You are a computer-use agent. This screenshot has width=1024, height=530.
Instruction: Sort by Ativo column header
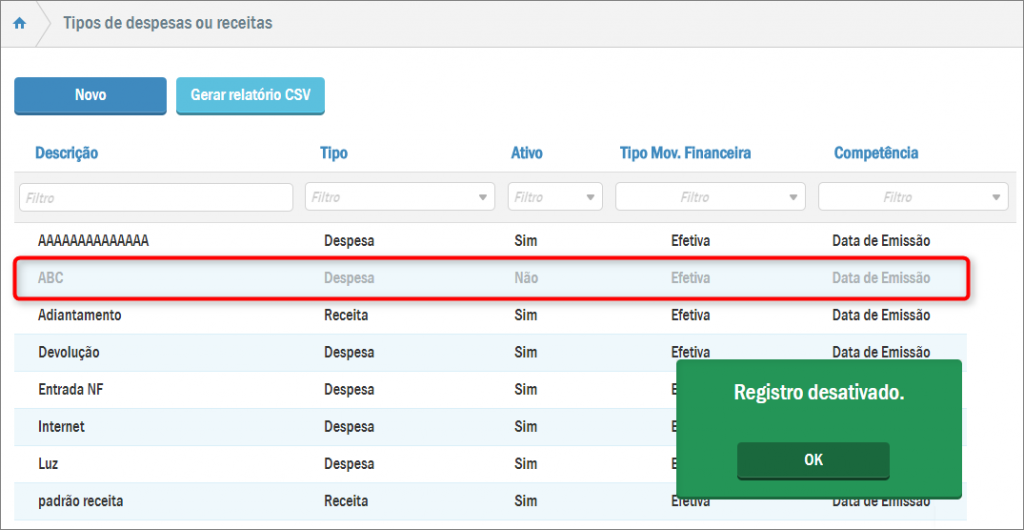coord(527,153)
